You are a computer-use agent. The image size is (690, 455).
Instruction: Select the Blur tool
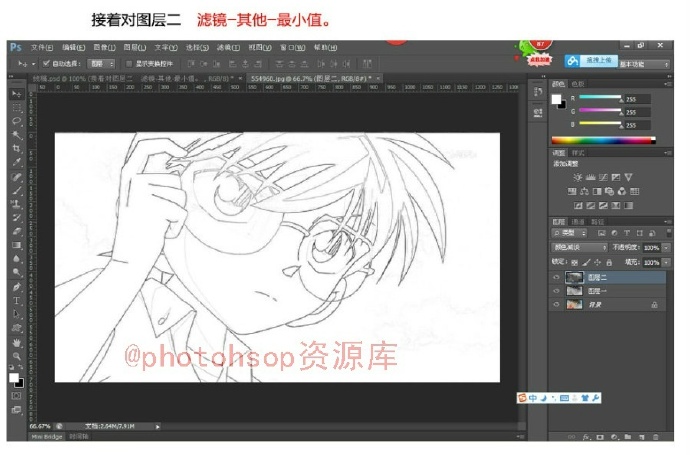click(17, 259)
